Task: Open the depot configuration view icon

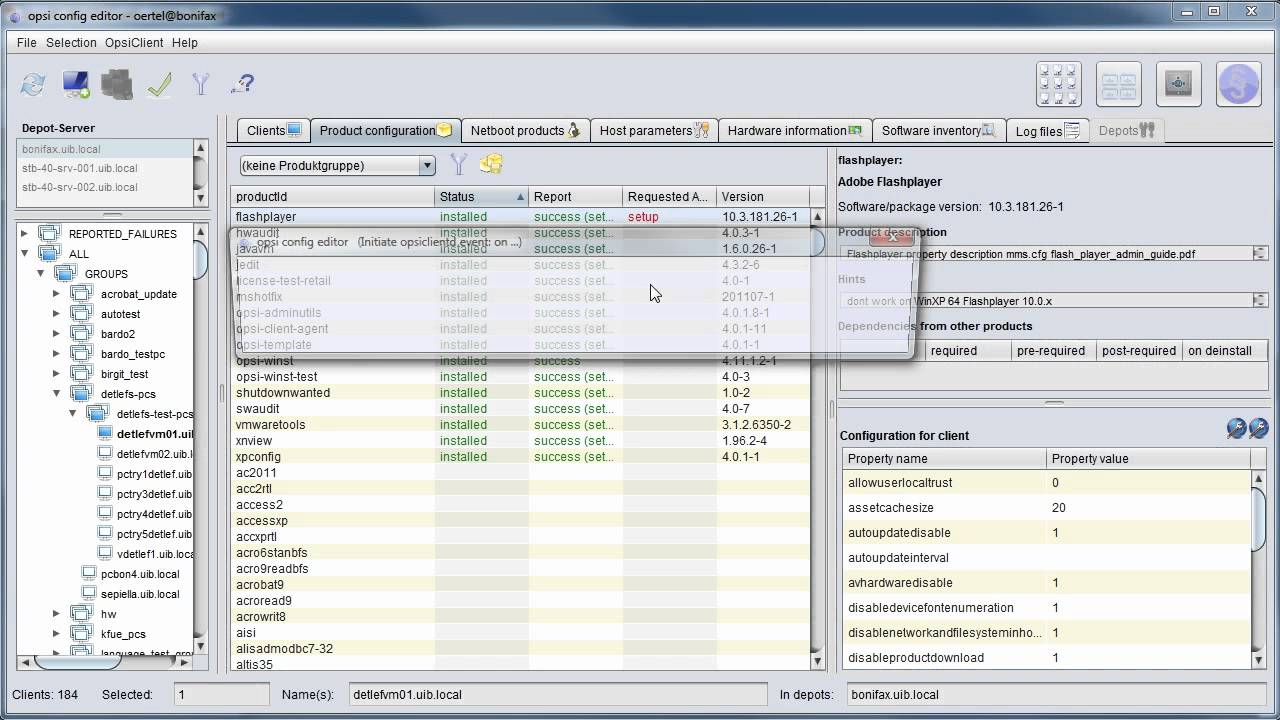Action: point(1119,85)
